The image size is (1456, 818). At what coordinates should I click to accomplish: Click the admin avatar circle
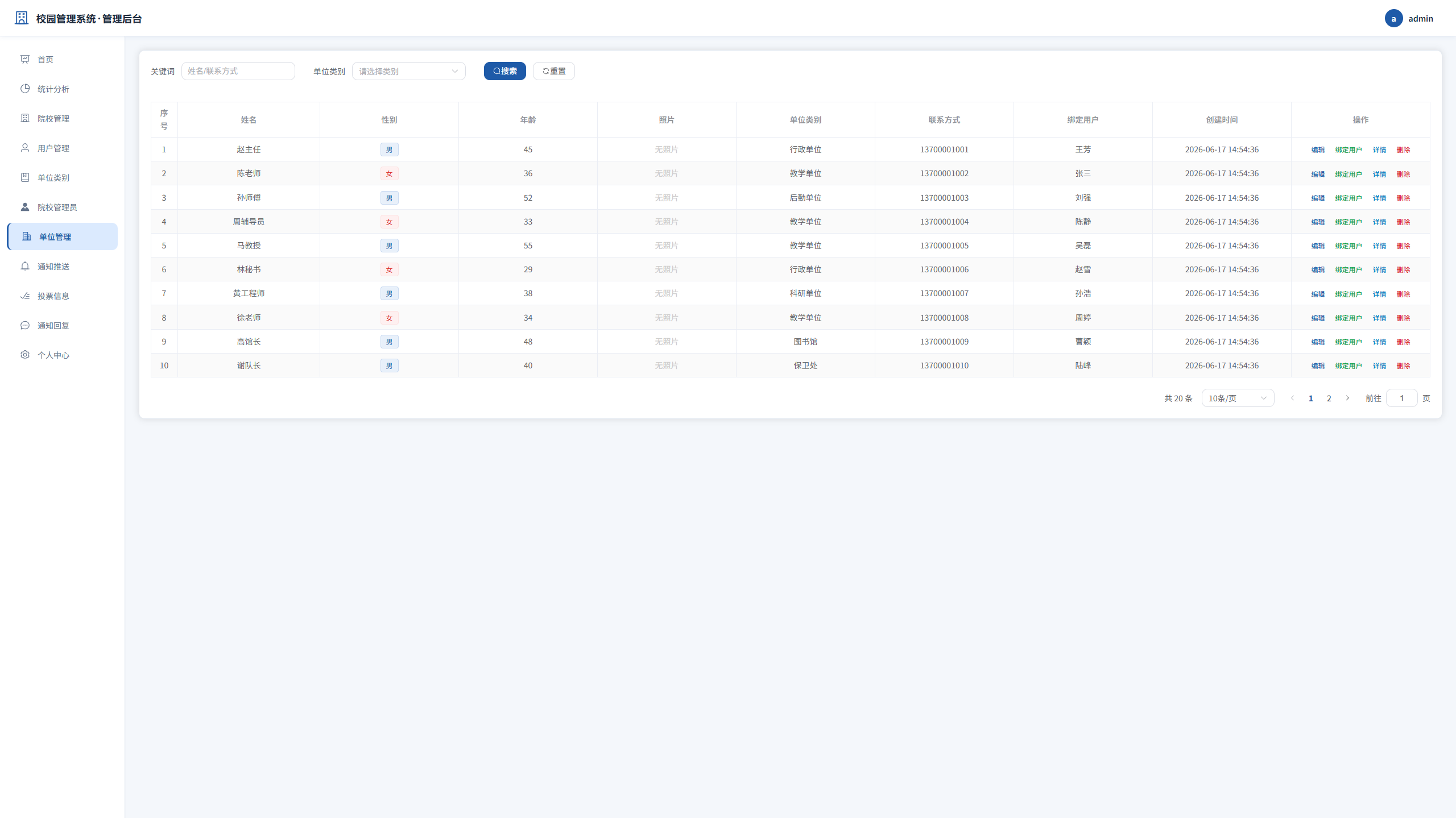click(x=1393, y=18)
